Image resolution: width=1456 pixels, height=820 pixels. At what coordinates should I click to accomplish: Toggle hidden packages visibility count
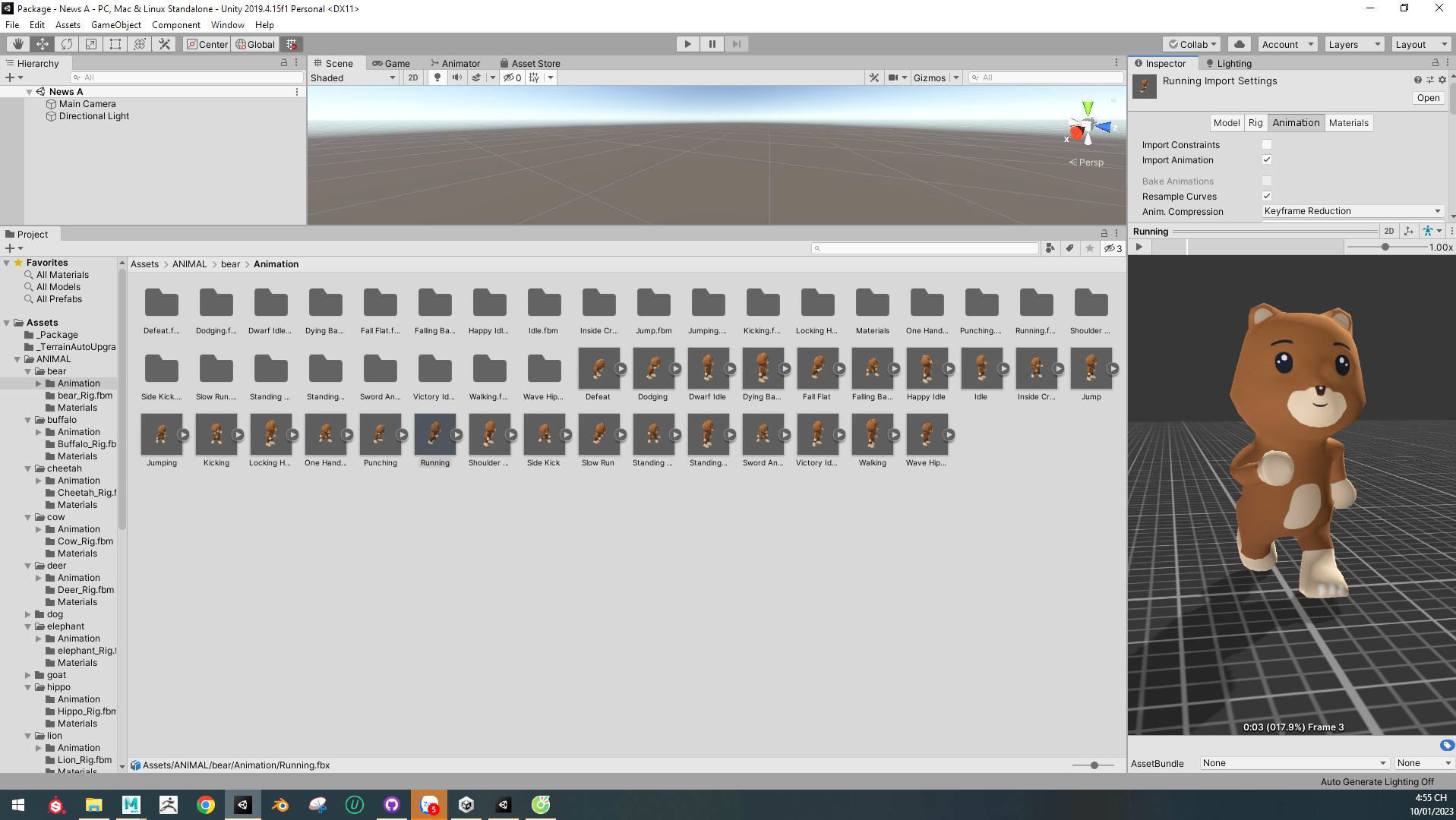coord(1113,248)
